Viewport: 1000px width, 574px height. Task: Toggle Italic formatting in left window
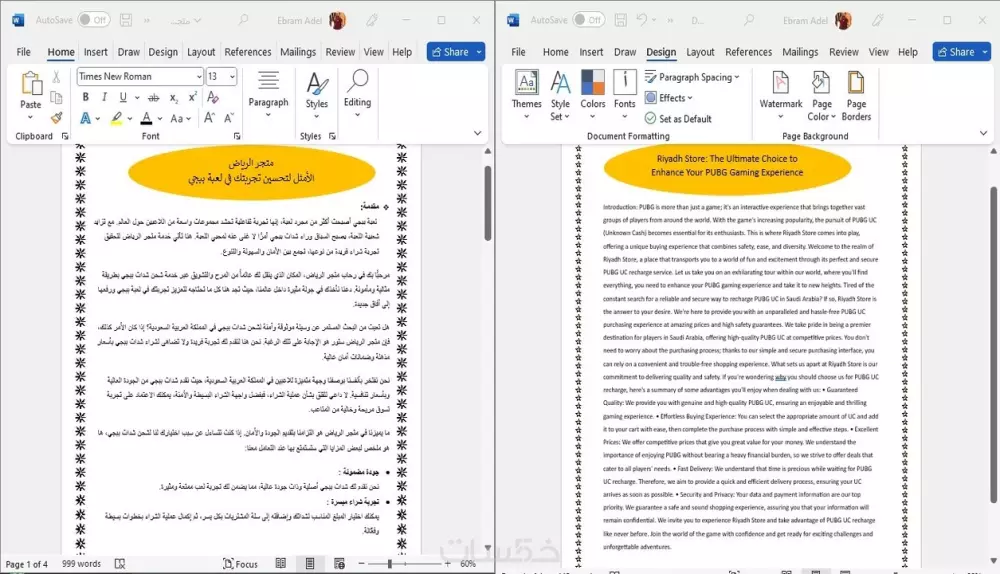pos(104,97)
